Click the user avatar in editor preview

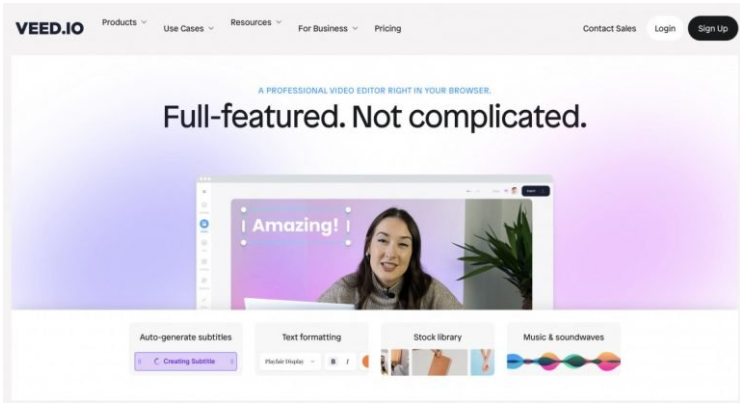514,191
